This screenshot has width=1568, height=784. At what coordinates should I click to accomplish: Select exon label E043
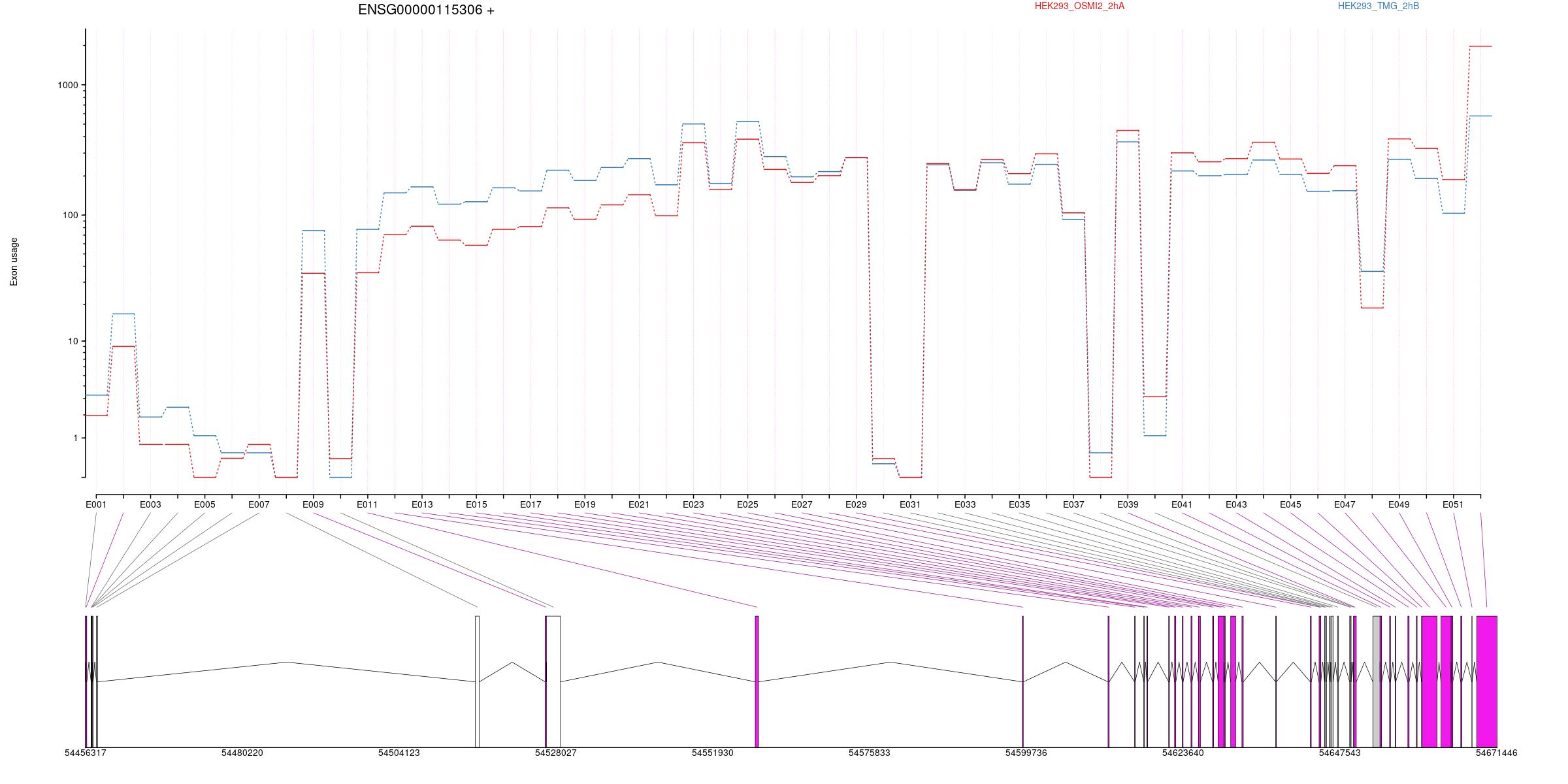[1236, 504]
